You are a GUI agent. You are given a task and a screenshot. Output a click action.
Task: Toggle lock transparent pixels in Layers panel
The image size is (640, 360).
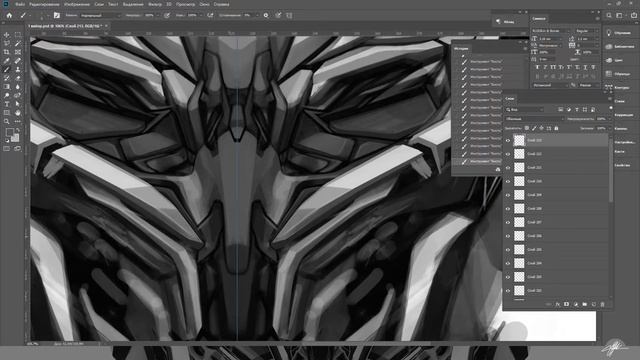tap(527, 128)
